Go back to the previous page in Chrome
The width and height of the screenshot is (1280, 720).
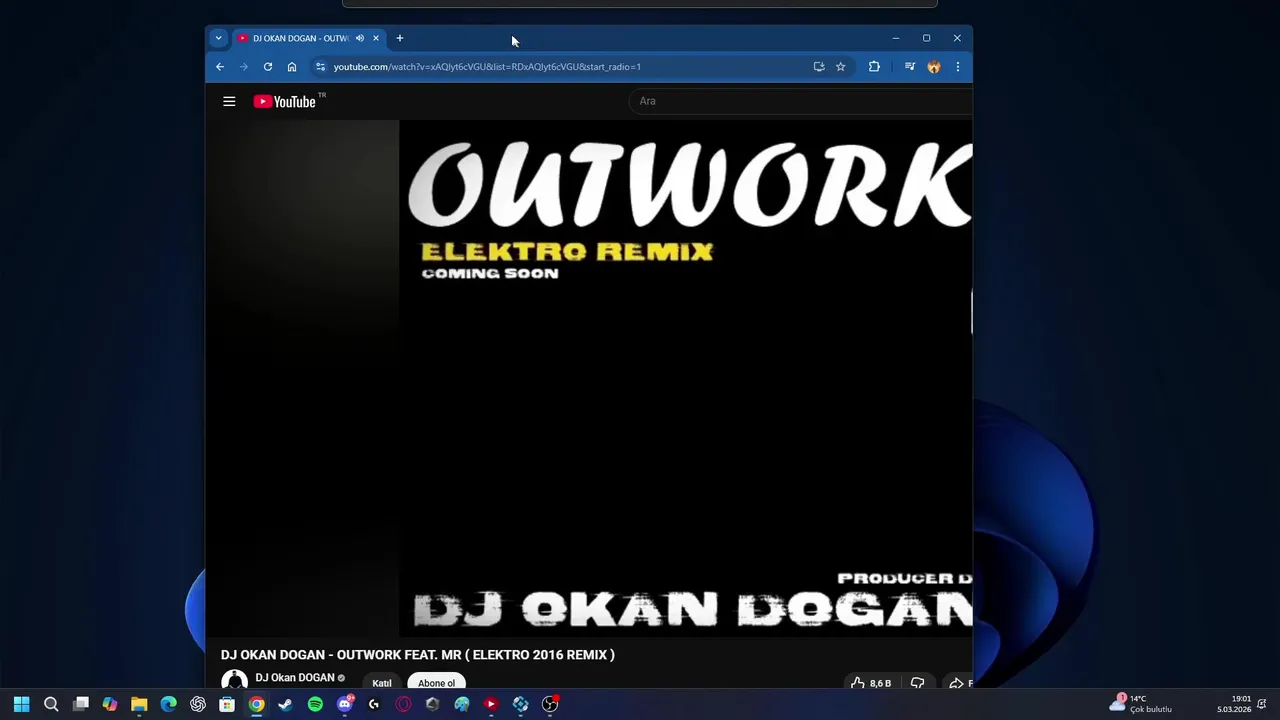tap(220, 67)
